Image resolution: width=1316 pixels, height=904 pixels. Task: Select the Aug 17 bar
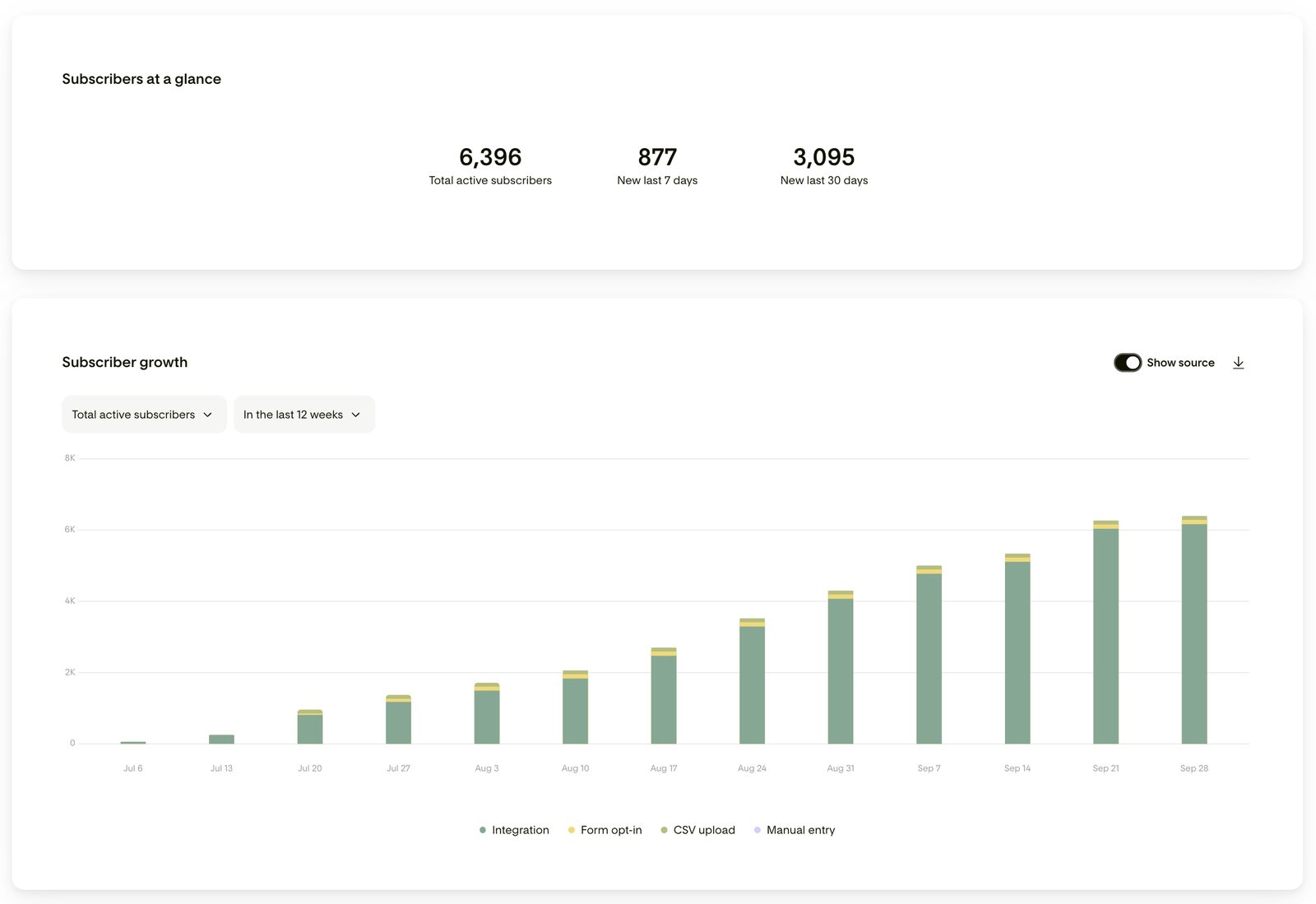(664, 696)
